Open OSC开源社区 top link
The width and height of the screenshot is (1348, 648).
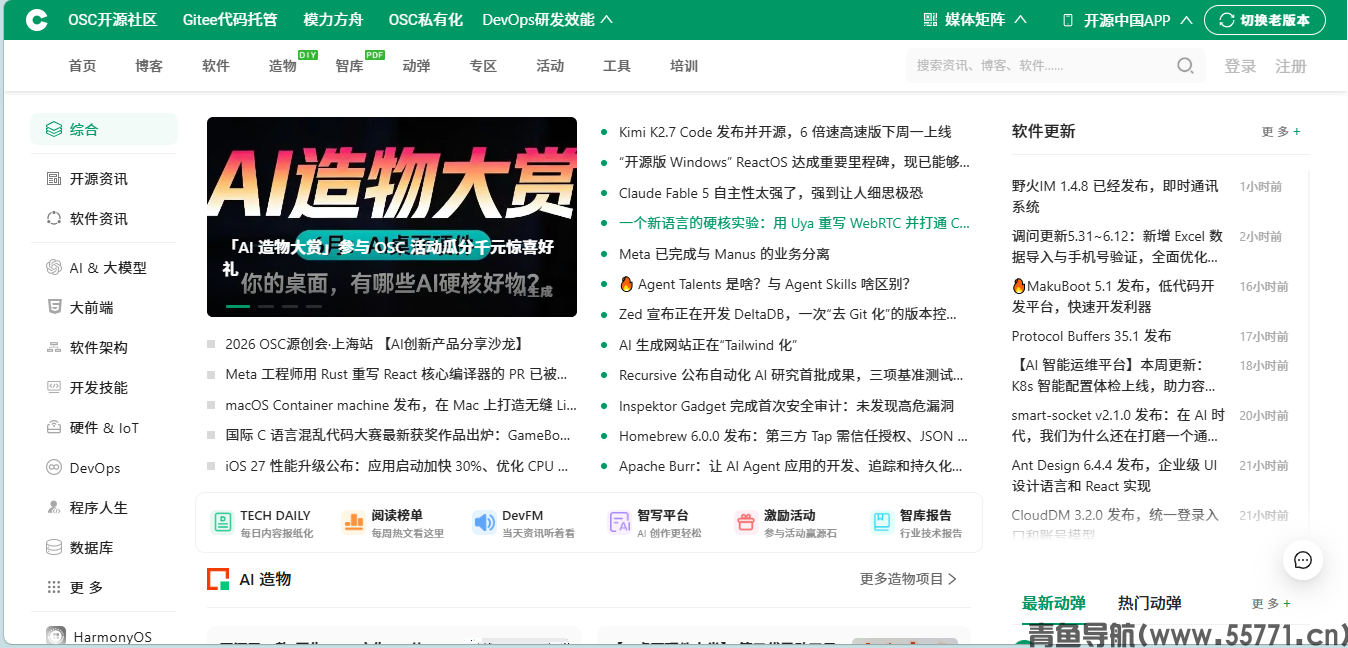point(113,20)
